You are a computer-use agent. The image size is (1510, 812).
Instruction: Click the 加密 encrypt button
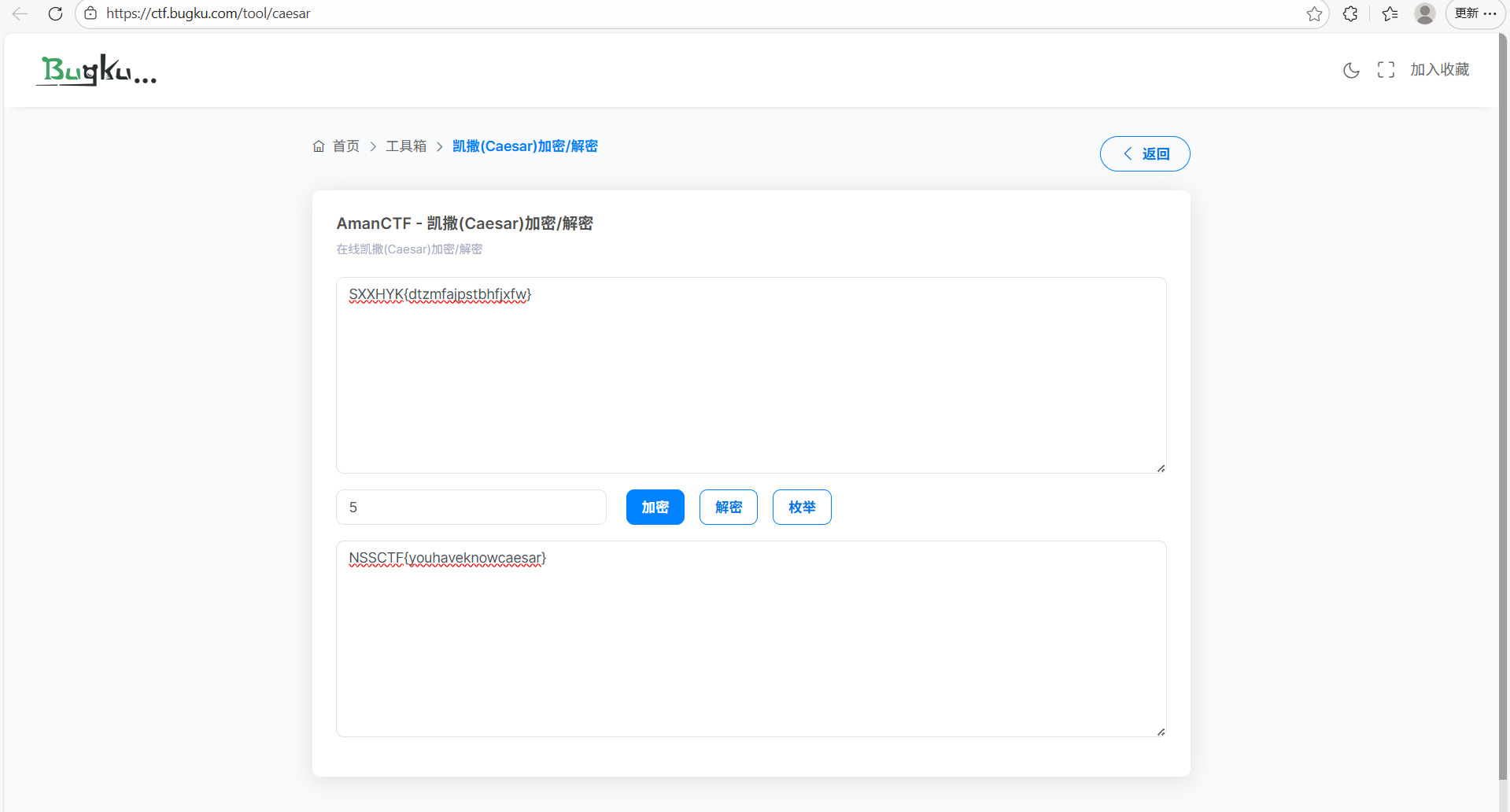(655, 507)
